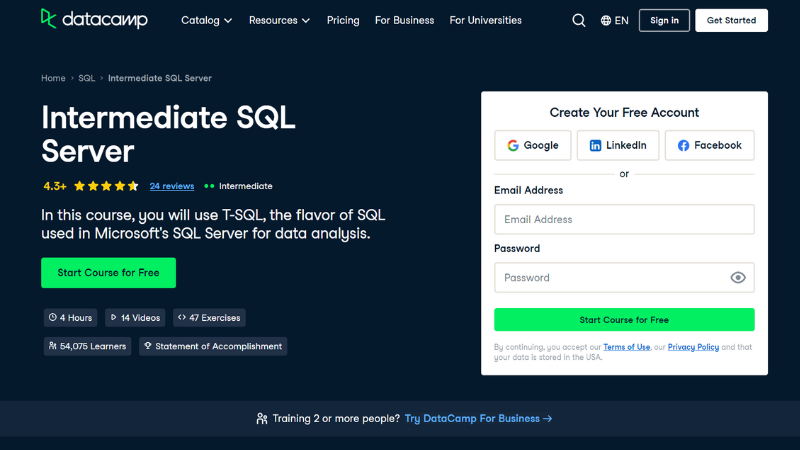The image size is (800, 450).
Task: Select Intermediate SQL Server breadcrumb
Action: tap(160, 78)
